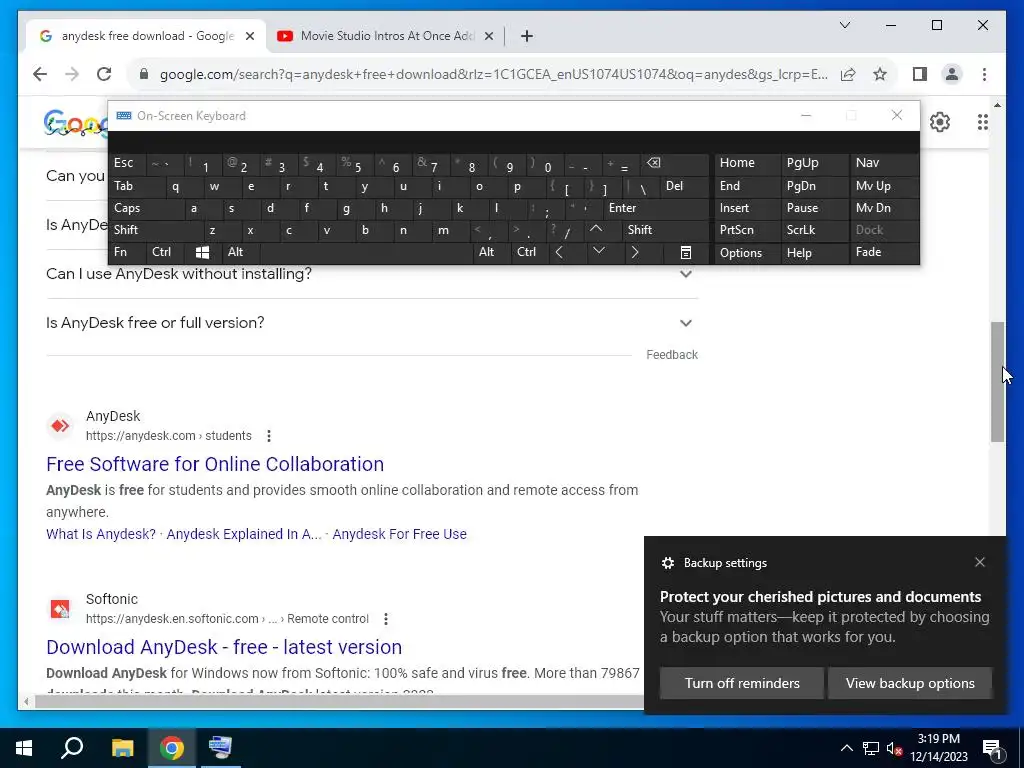Open 'Anydesk For Free Use' sitelink
The height and width of the screenshot is (768, 1024).
tap(400, 534)
